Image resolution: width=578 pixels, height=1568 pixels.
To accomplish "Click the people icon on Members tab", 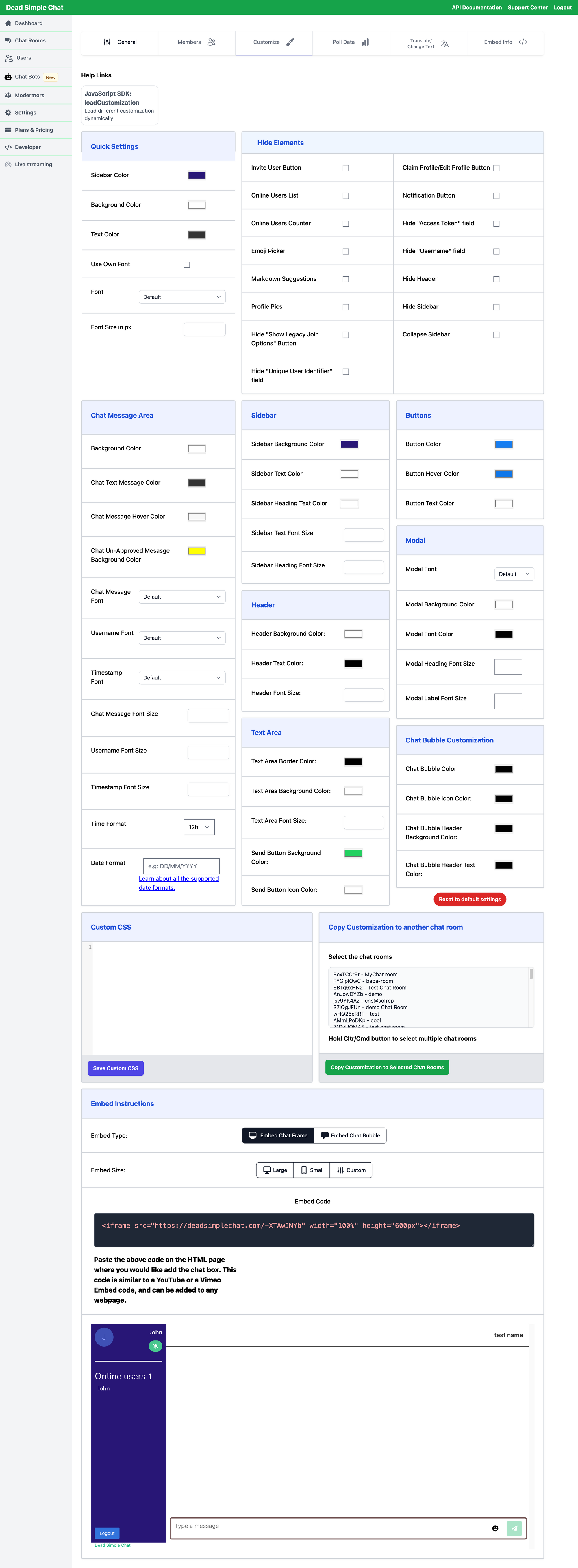I will click(211, 42).
